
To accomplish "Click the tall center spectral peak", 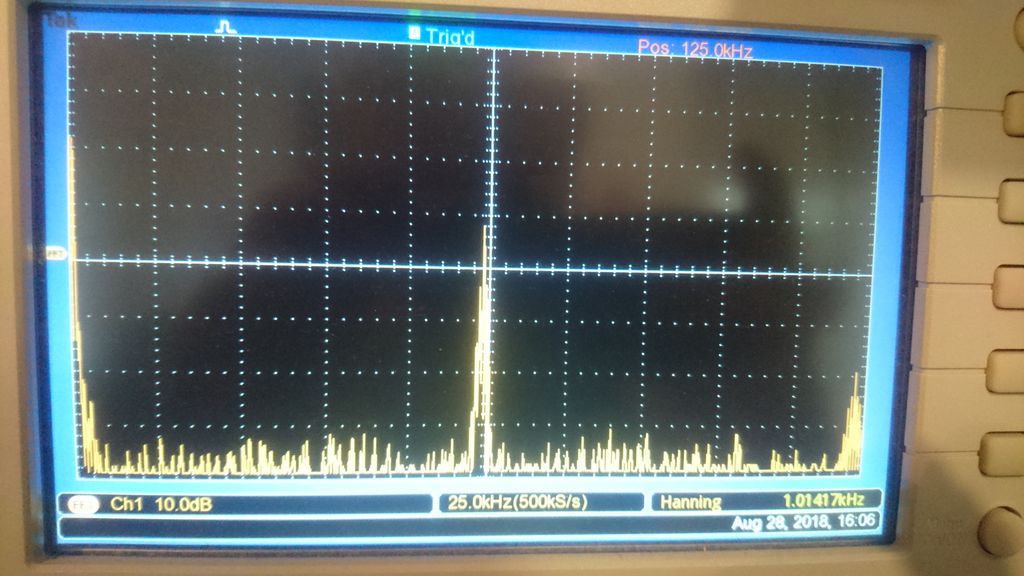I will (x=483, y=349).
